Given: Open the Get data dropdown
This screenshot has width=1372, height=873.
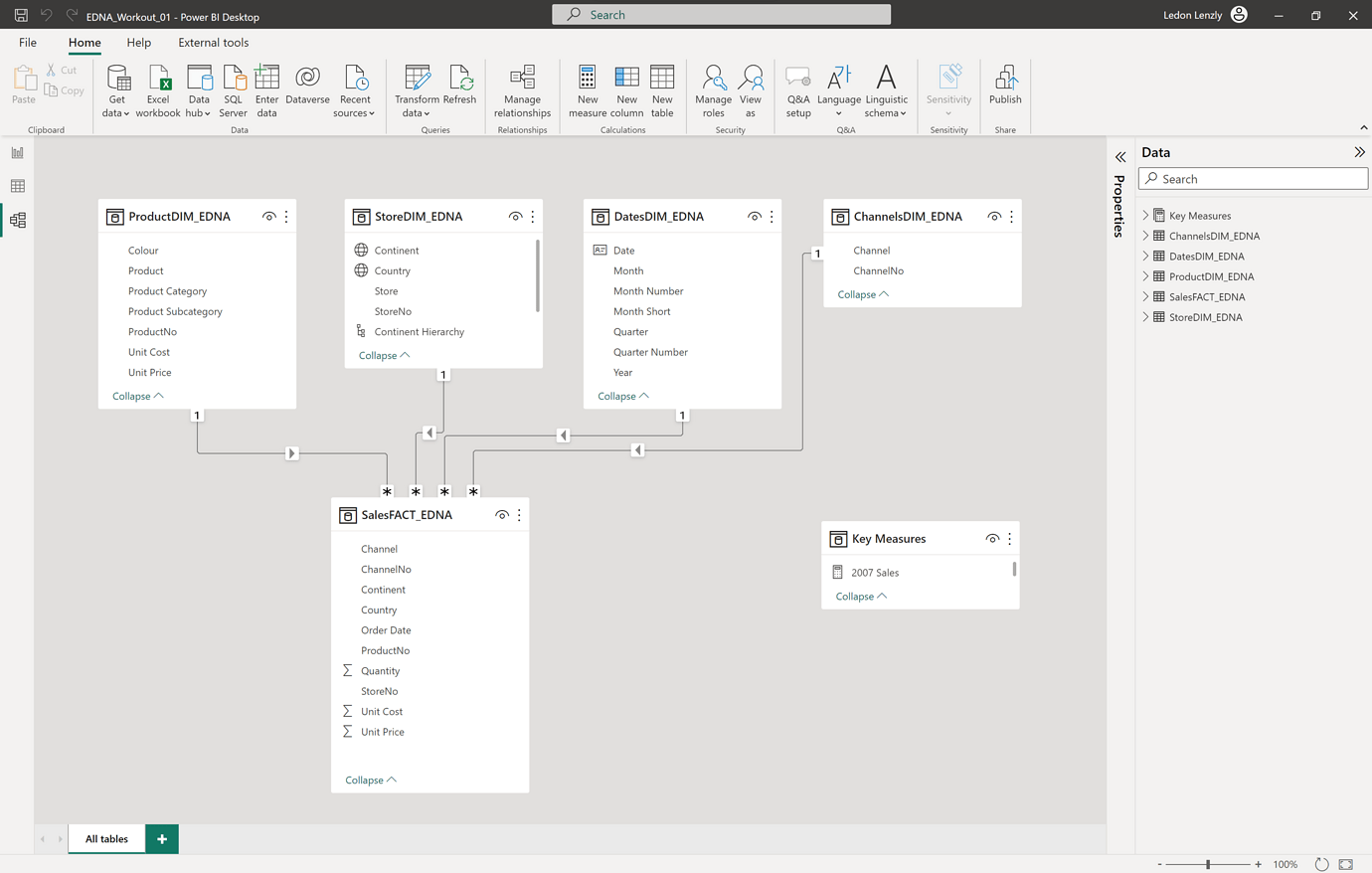Looking at the screenshot, I should click(x=117, y=89).
